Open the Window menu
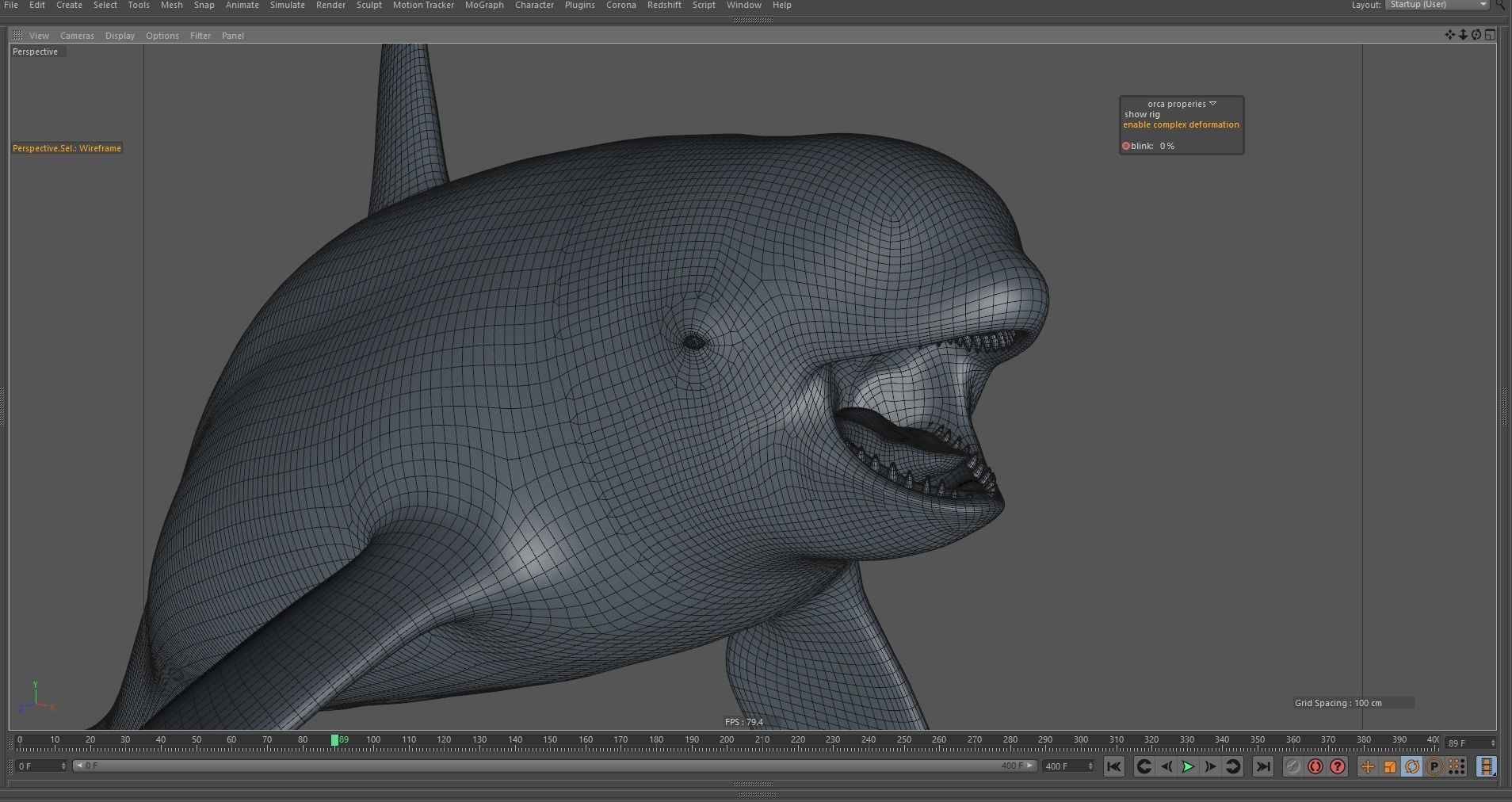Screen dimensions: 1512x802 pos(744,5)
